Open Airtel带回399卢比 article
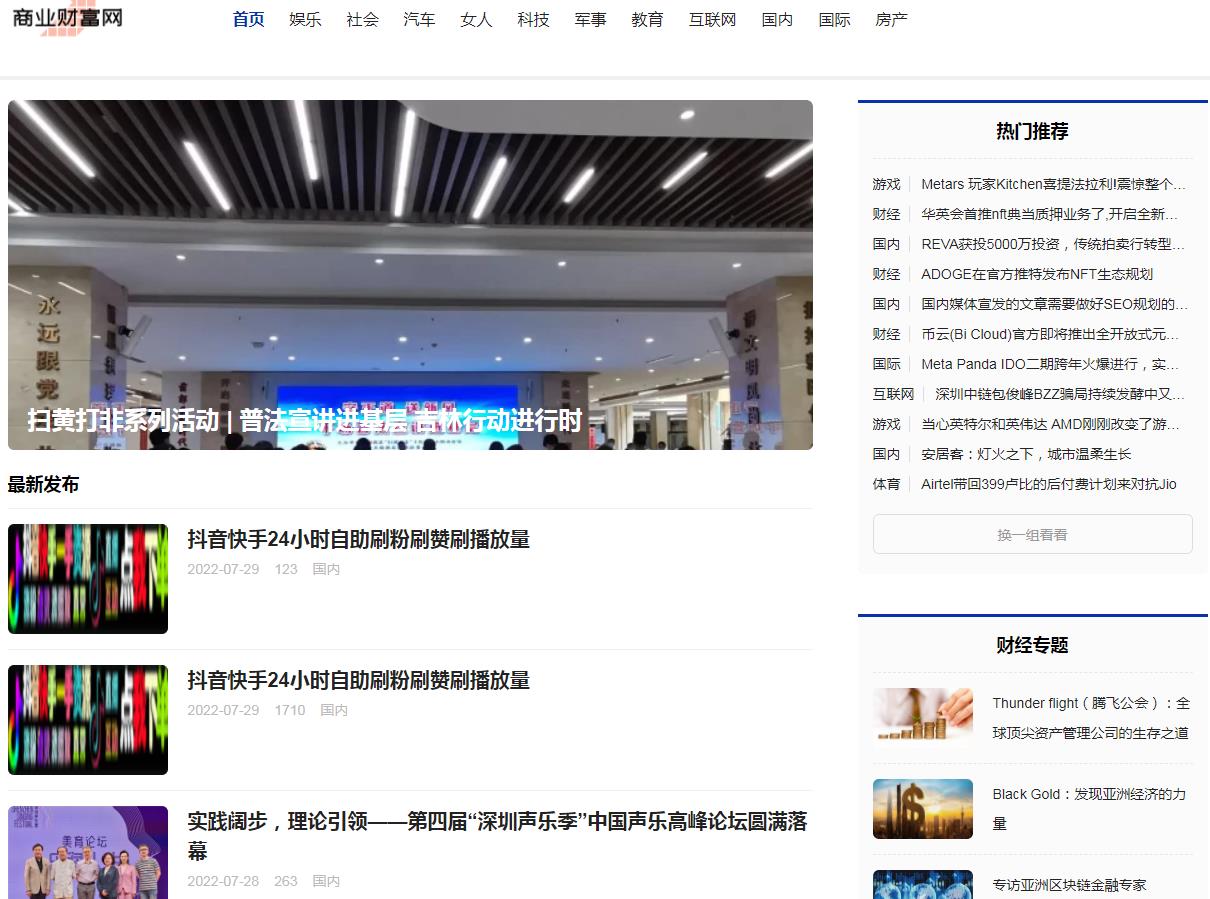Screen dimensions: 1210x899 pos(1049,484)
